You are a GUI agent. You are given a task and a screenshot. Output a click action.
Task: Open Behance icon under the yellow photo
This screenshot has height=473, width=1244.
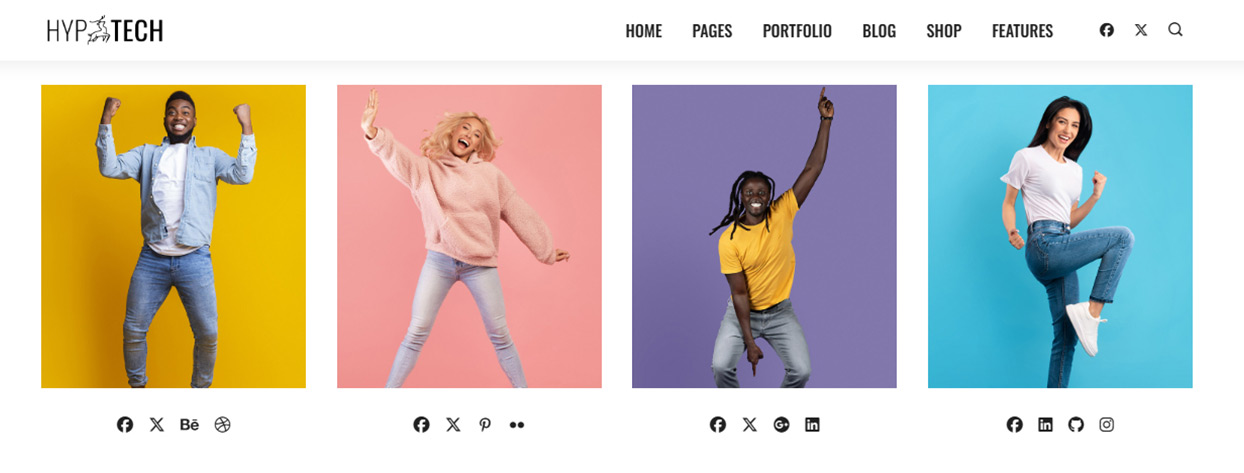[189, 425]
